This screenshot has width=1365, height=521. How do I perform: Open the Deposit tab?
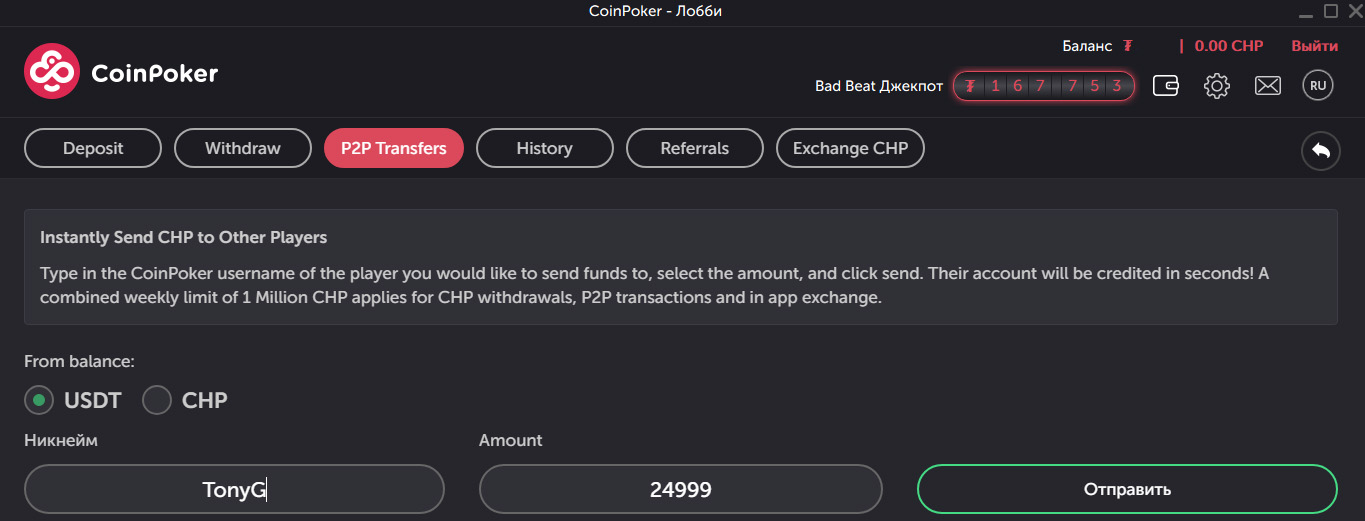[x=93, y=148]
